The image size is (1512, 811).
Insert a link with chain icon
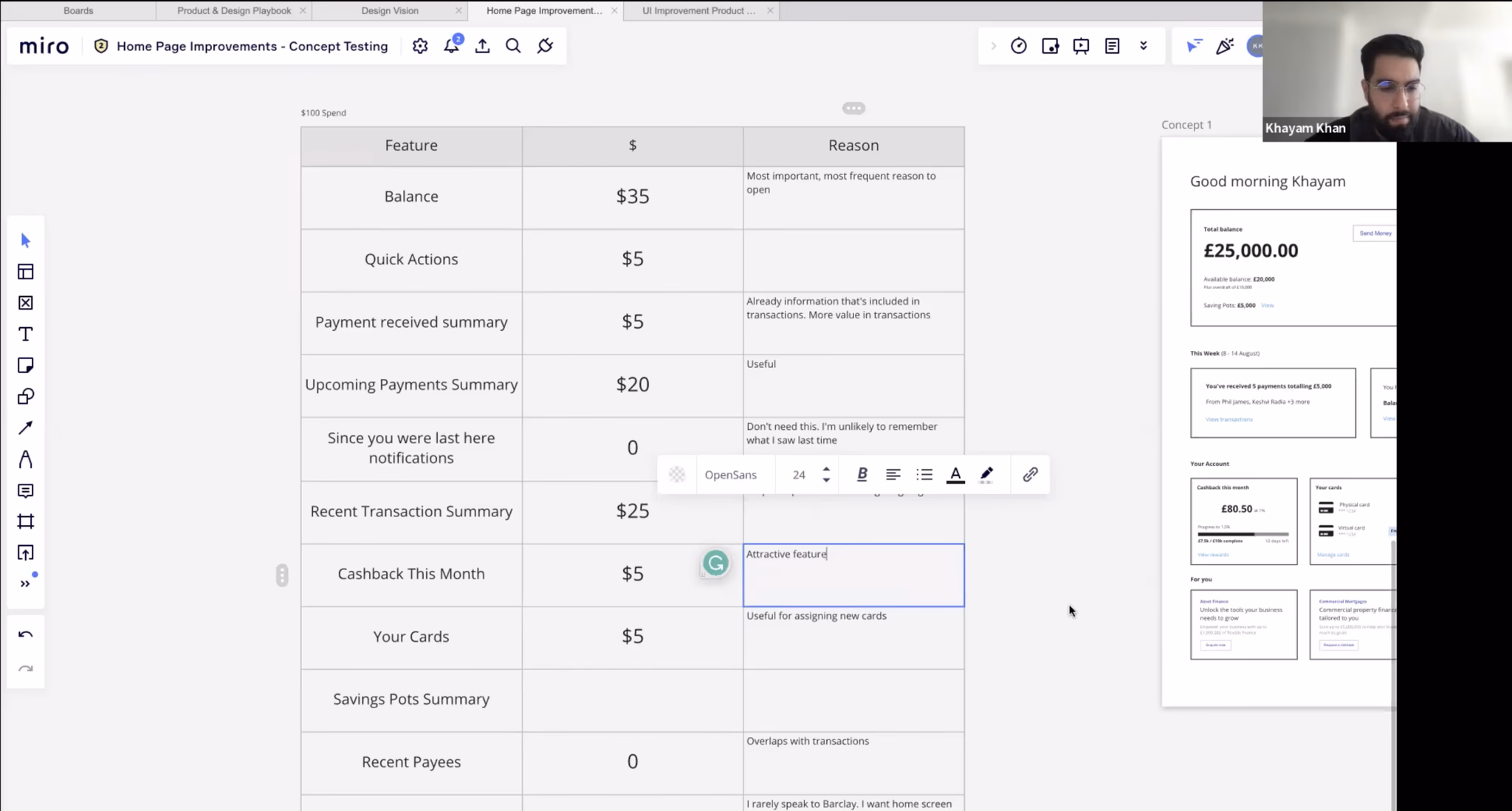coord(1030,475)
